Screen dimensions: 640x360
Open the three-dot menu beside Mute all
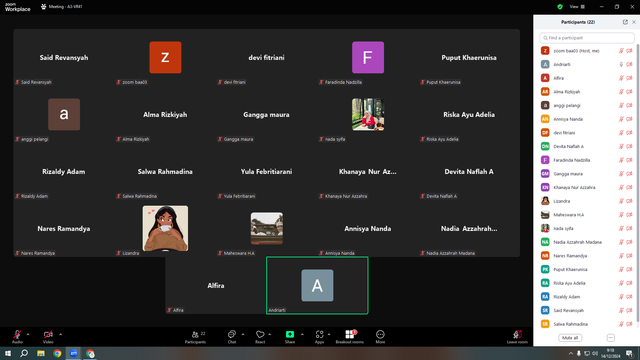(611, 338)
